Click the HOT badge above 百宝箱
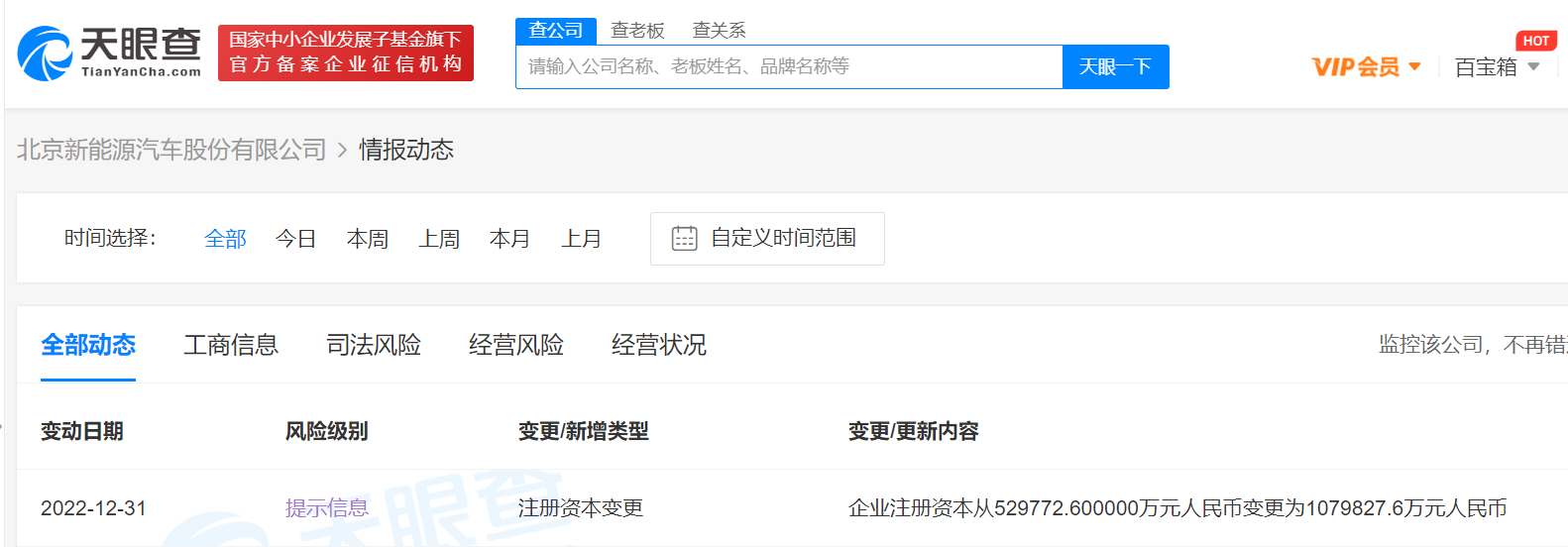Viewport: 1568px width, 547px height. [1536, 41]
